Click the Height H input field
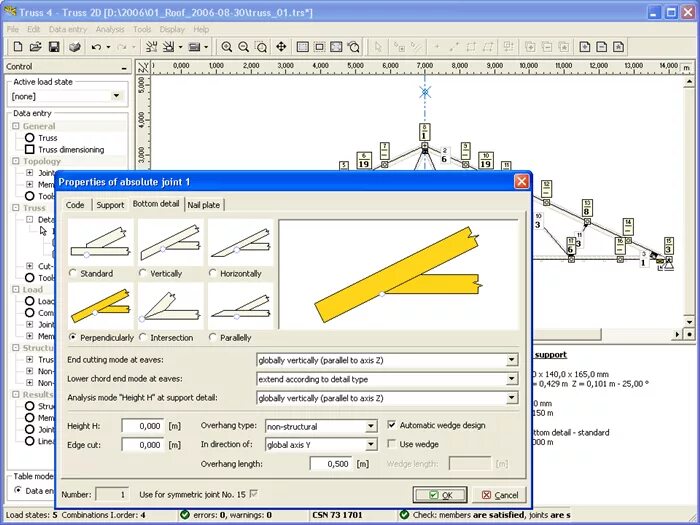Viewport: 700px width, 525px height. 143,426
